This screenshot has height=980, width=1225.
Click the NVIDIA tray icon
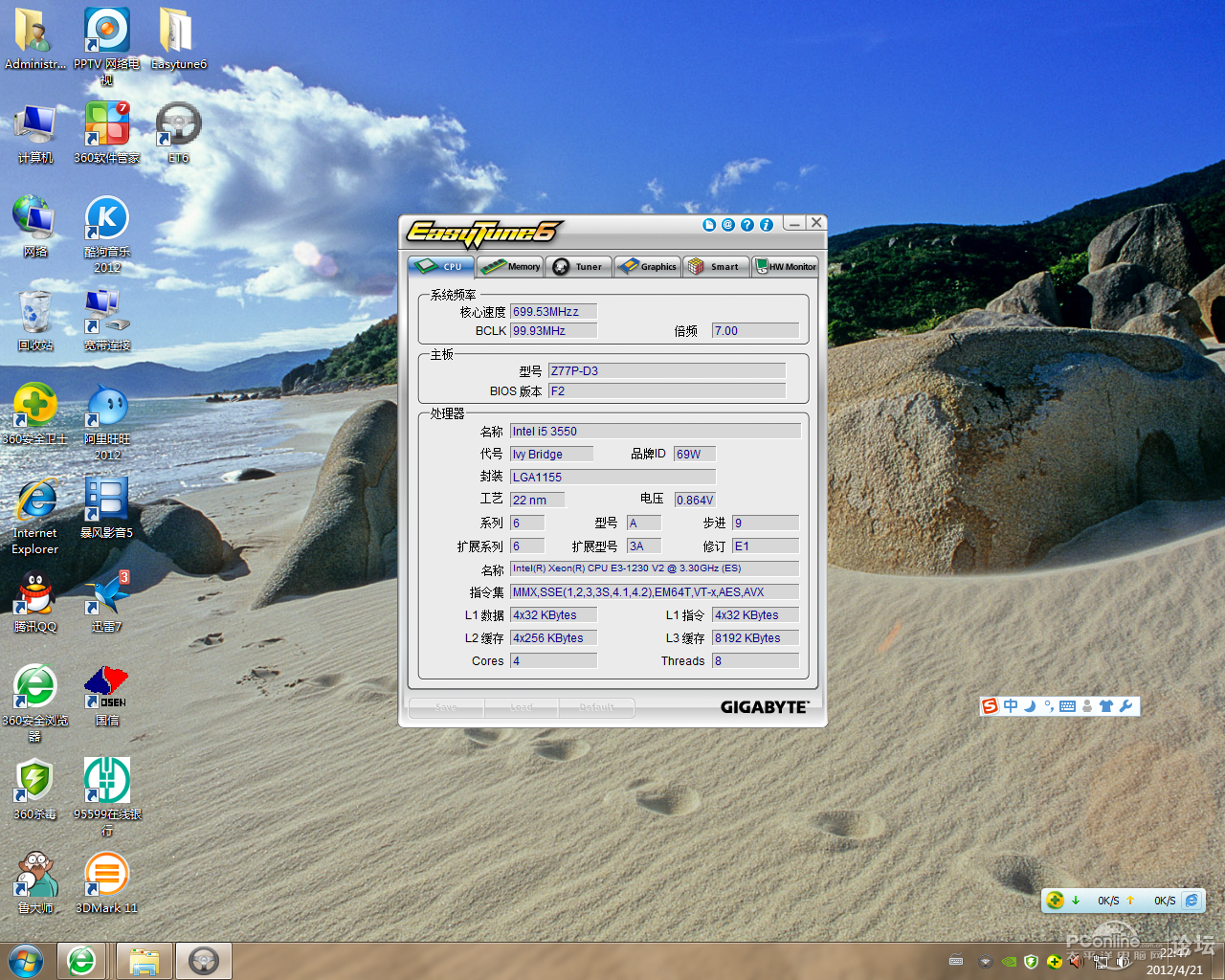click(1008, 961)
